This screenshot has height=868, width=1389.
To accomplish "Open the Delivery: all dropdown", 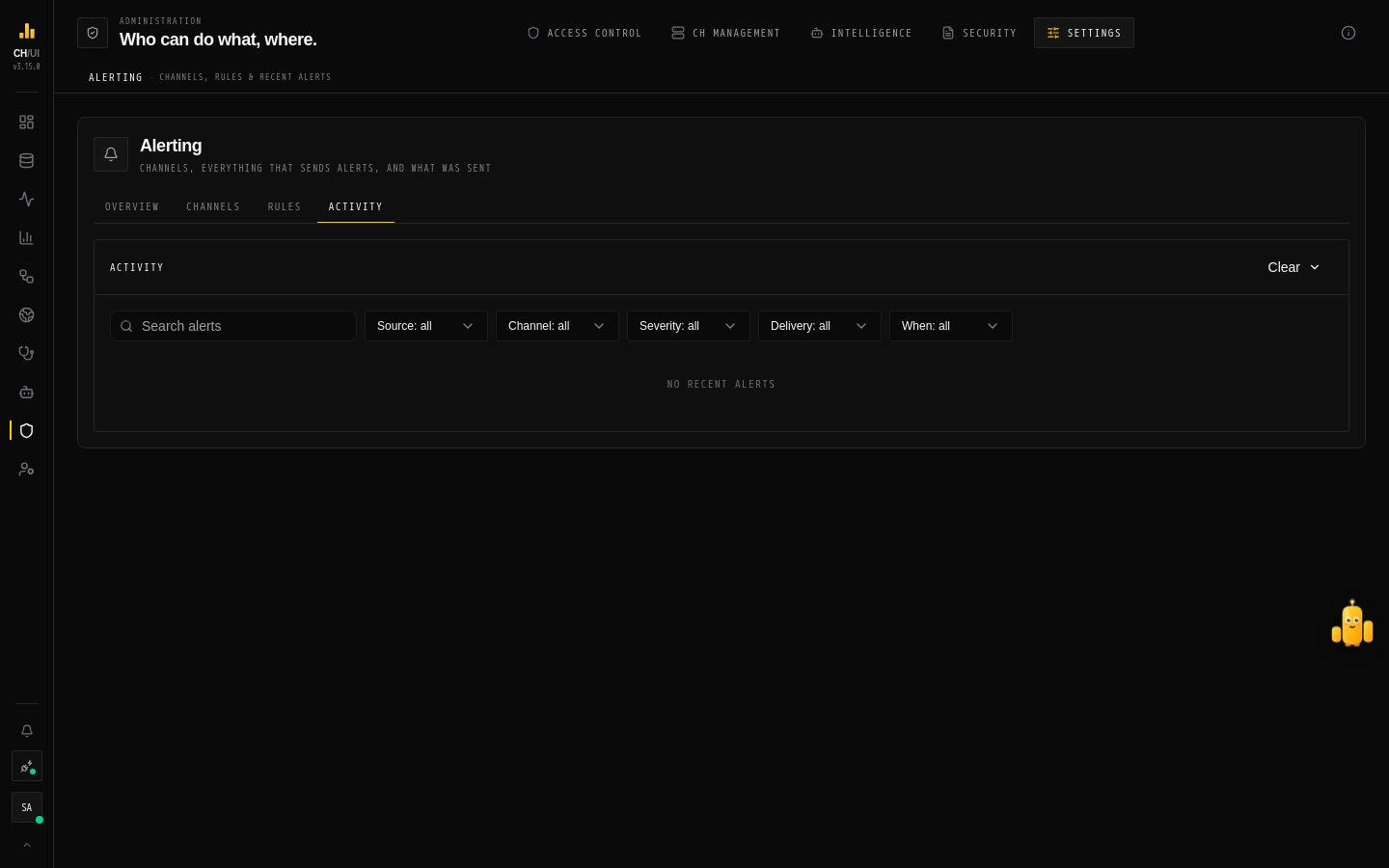I will [820, 326].
